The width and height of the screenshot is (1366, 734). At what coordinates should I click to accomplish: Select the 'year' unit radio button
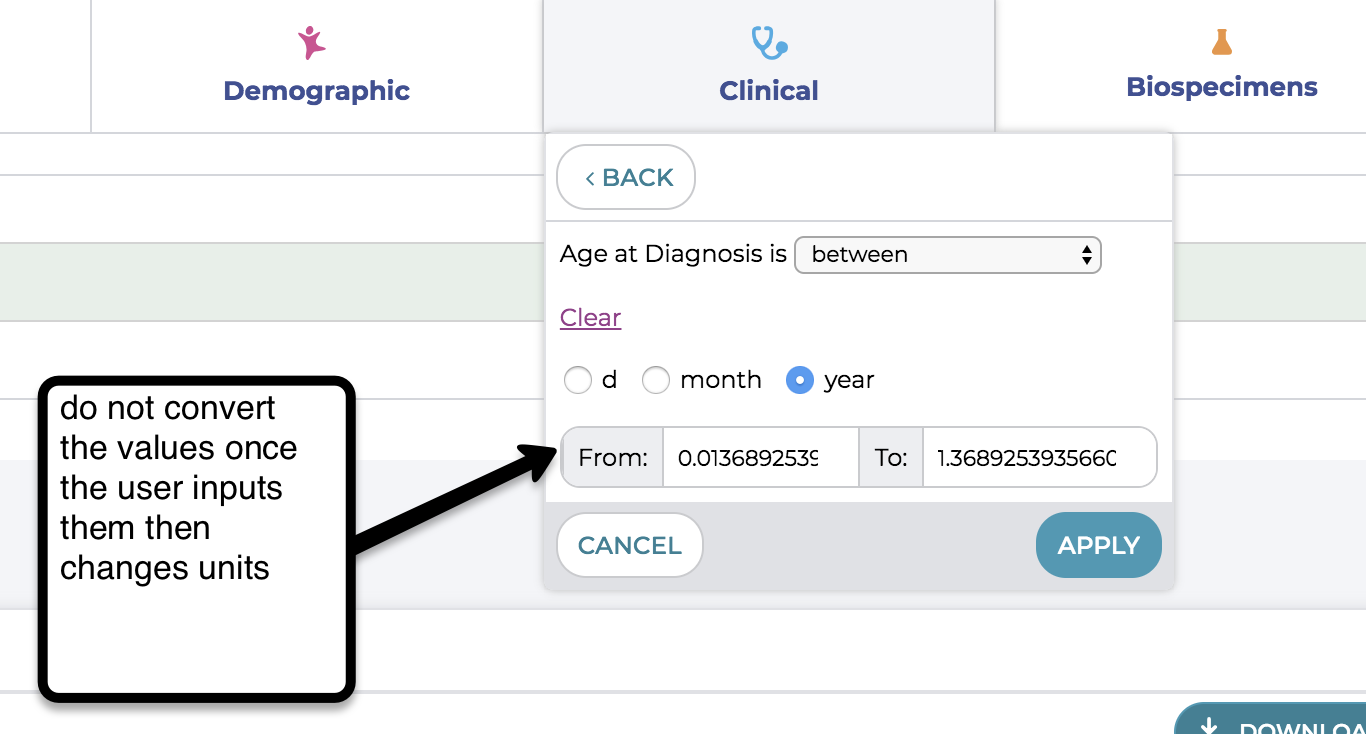tap(800, 380)
